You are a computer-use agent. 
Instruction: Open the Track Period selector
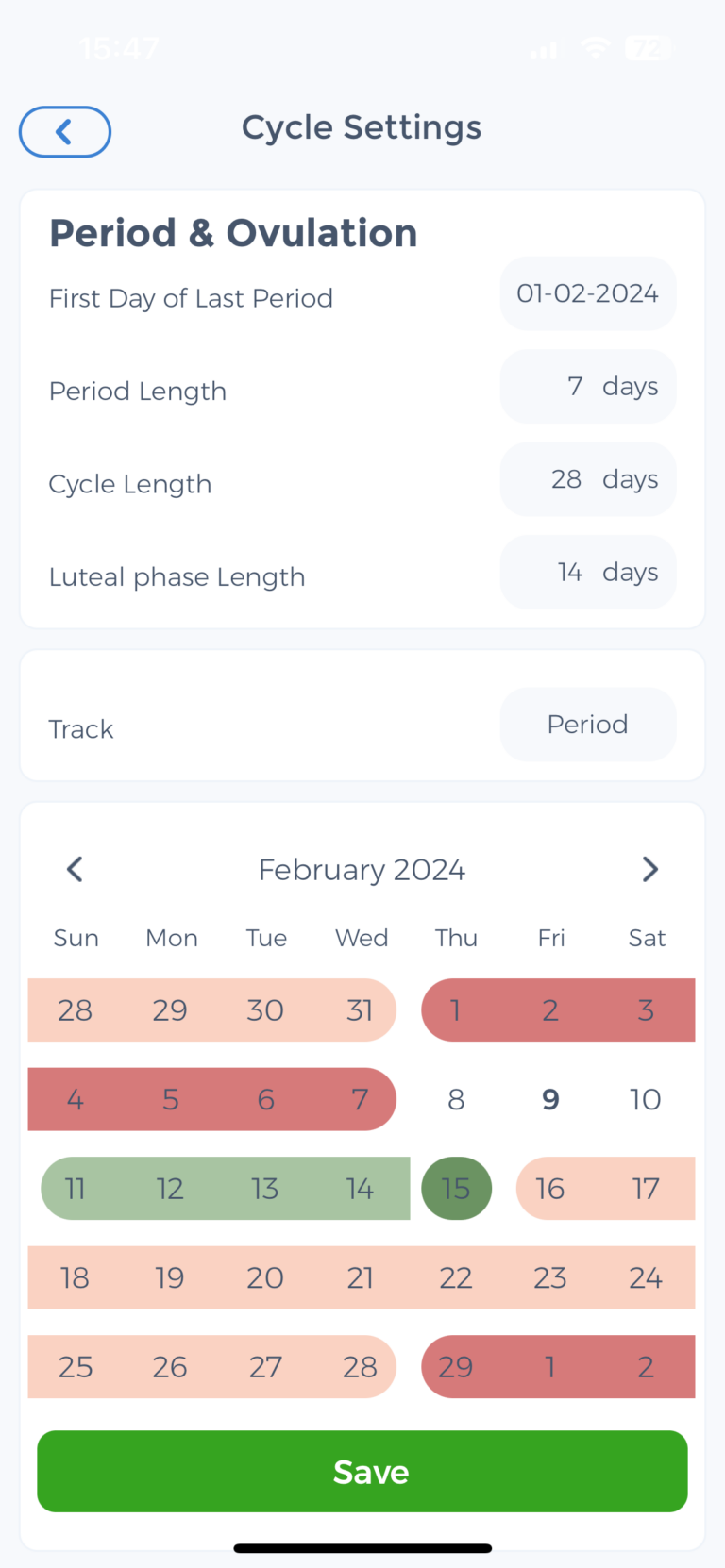click(x=587, y=725)
